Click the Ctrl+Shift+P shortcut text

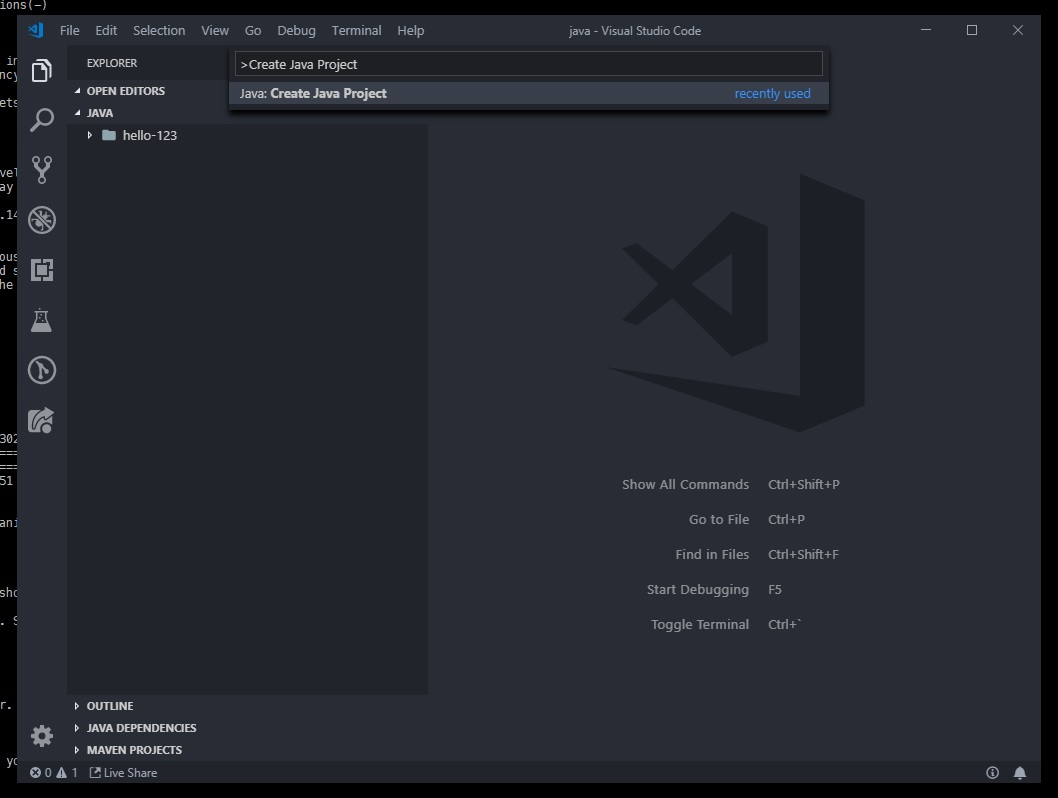(804, 484)
